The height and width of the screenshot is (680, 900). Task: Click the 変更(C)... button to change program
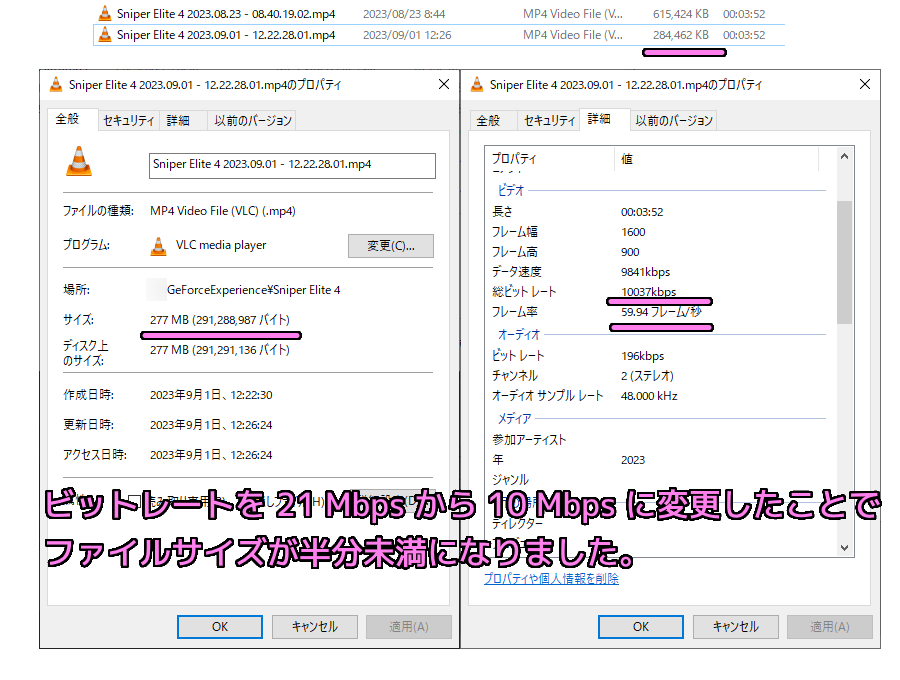click(x=391, y=246)
